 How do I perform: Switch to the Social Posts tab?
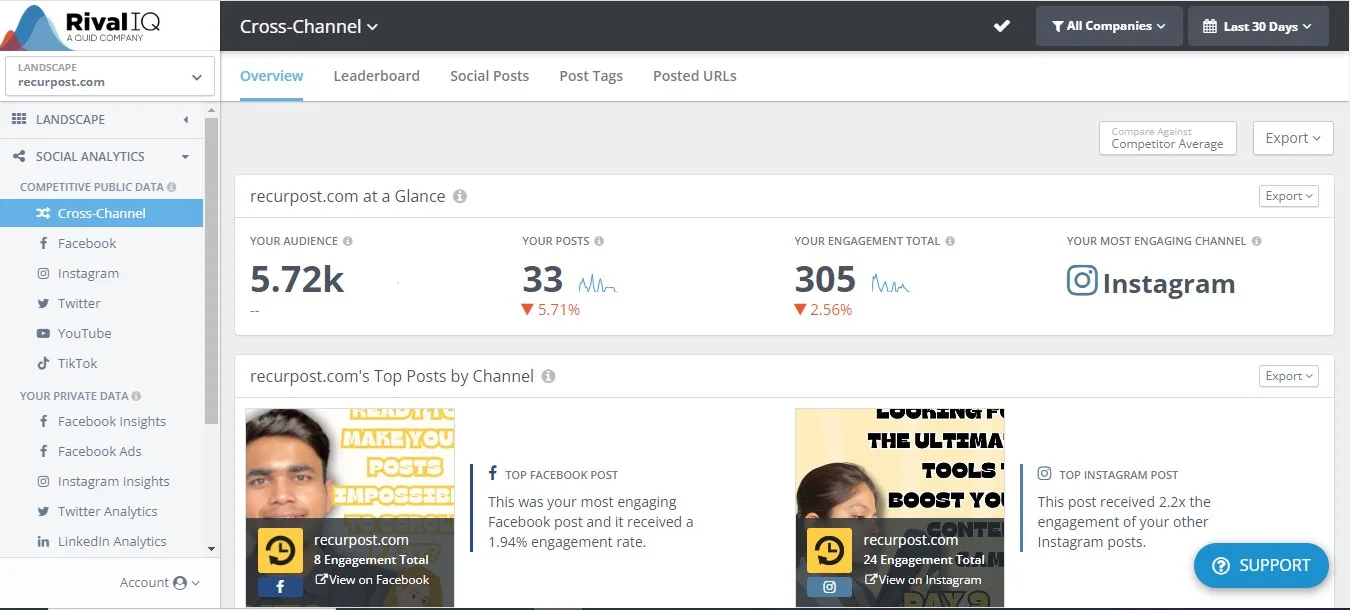coord(489,76)
